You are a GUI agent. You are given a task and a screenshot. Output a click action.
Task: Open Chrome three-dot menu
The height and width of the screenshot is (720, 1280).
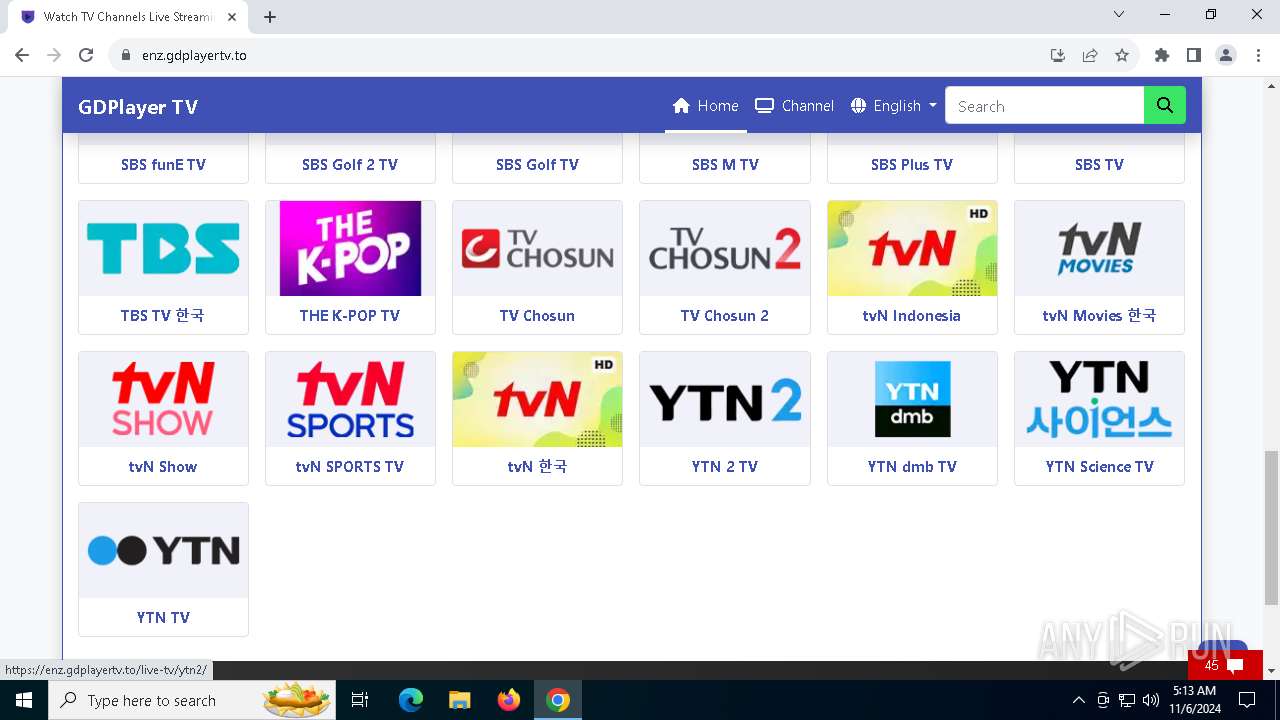[1257, 55]
